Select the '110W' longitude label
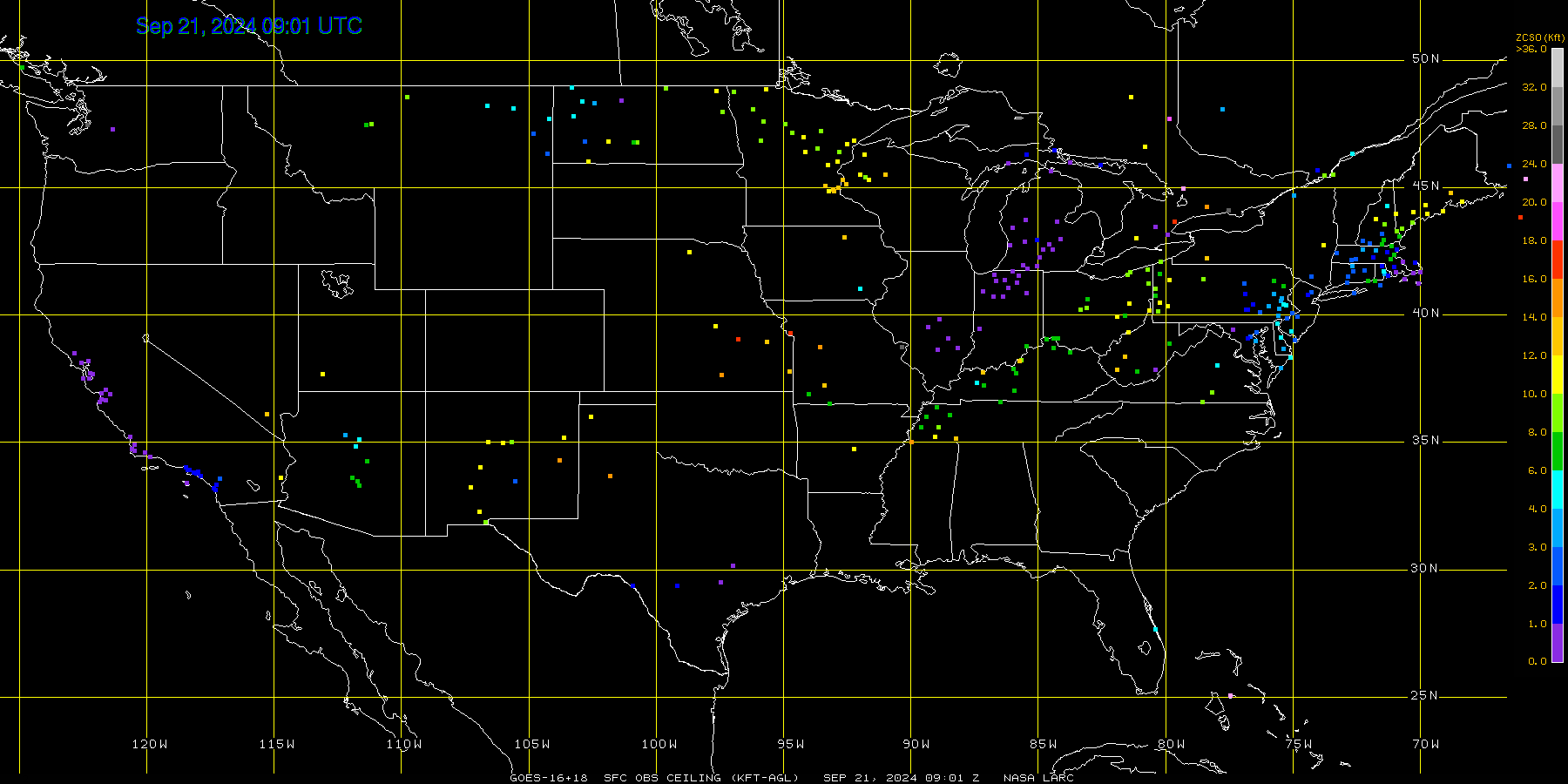This screenshot has width=1568, height=784. [x=404, y=744]
